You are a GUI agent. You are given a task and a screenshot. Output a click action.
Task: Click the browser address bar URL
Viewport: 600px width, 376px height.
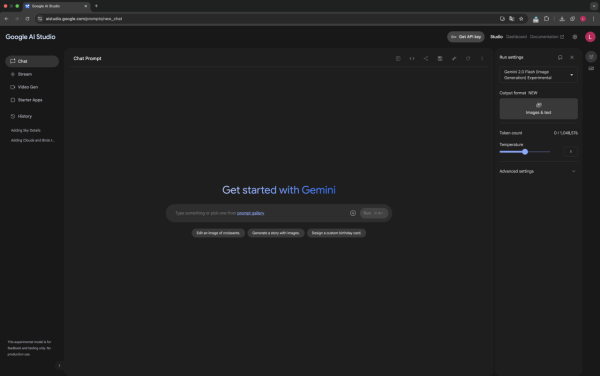84,19
